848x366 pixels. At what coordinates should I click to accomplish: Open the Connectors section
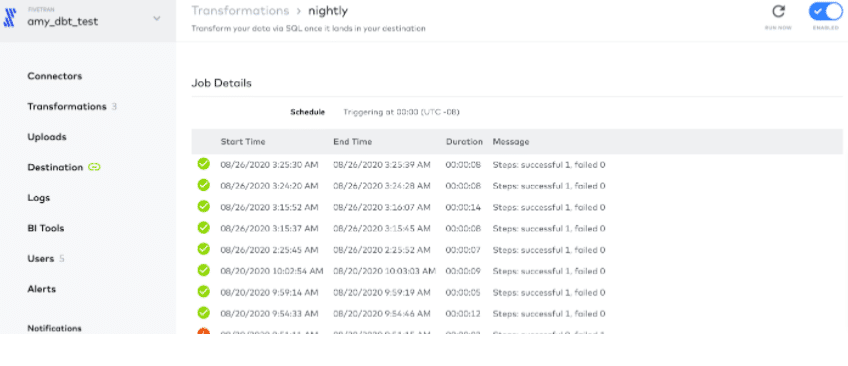click(x=55, y=76)
